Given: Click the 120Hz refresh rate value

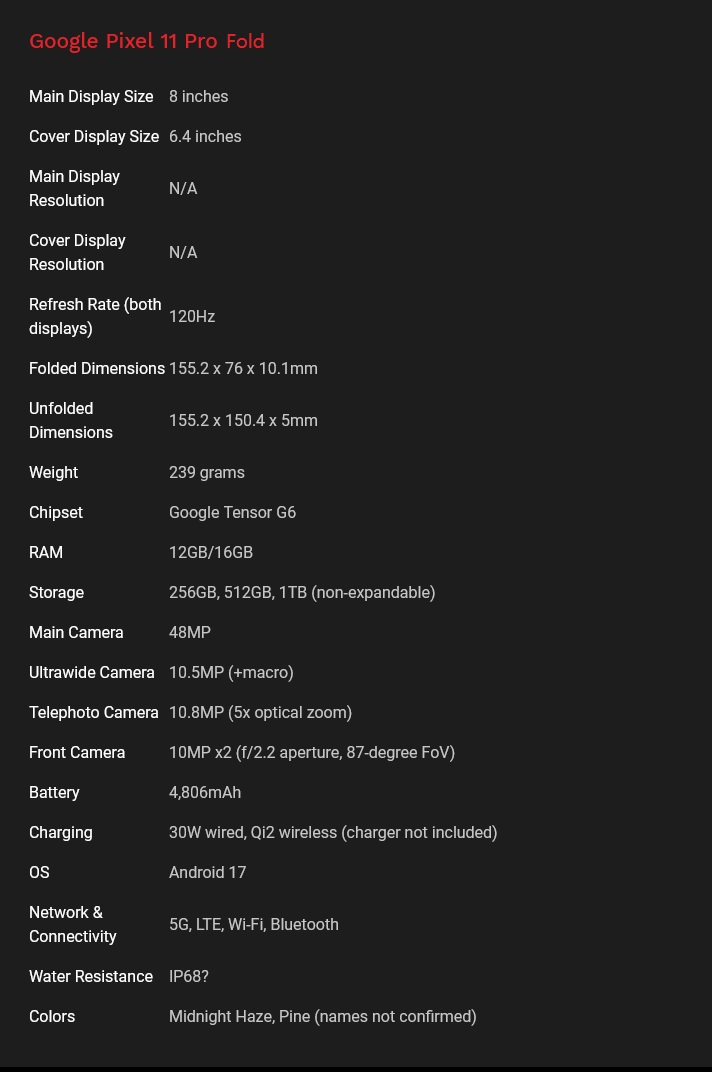Looking at the screenshot, I should click(x=192, y=317).
